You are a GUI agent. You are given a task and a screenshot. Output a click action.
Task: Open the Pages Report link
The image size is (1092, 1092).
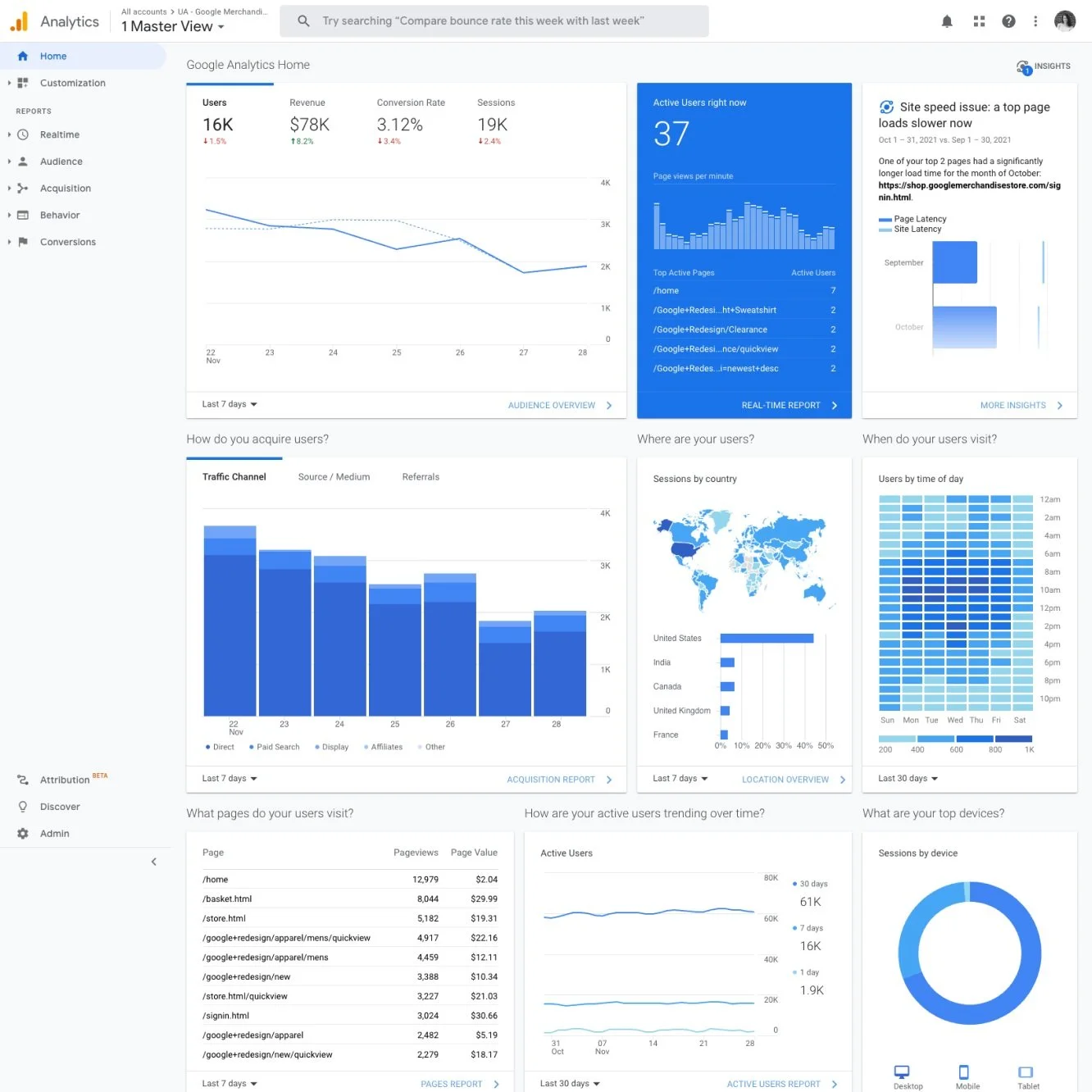point(460,1084)
